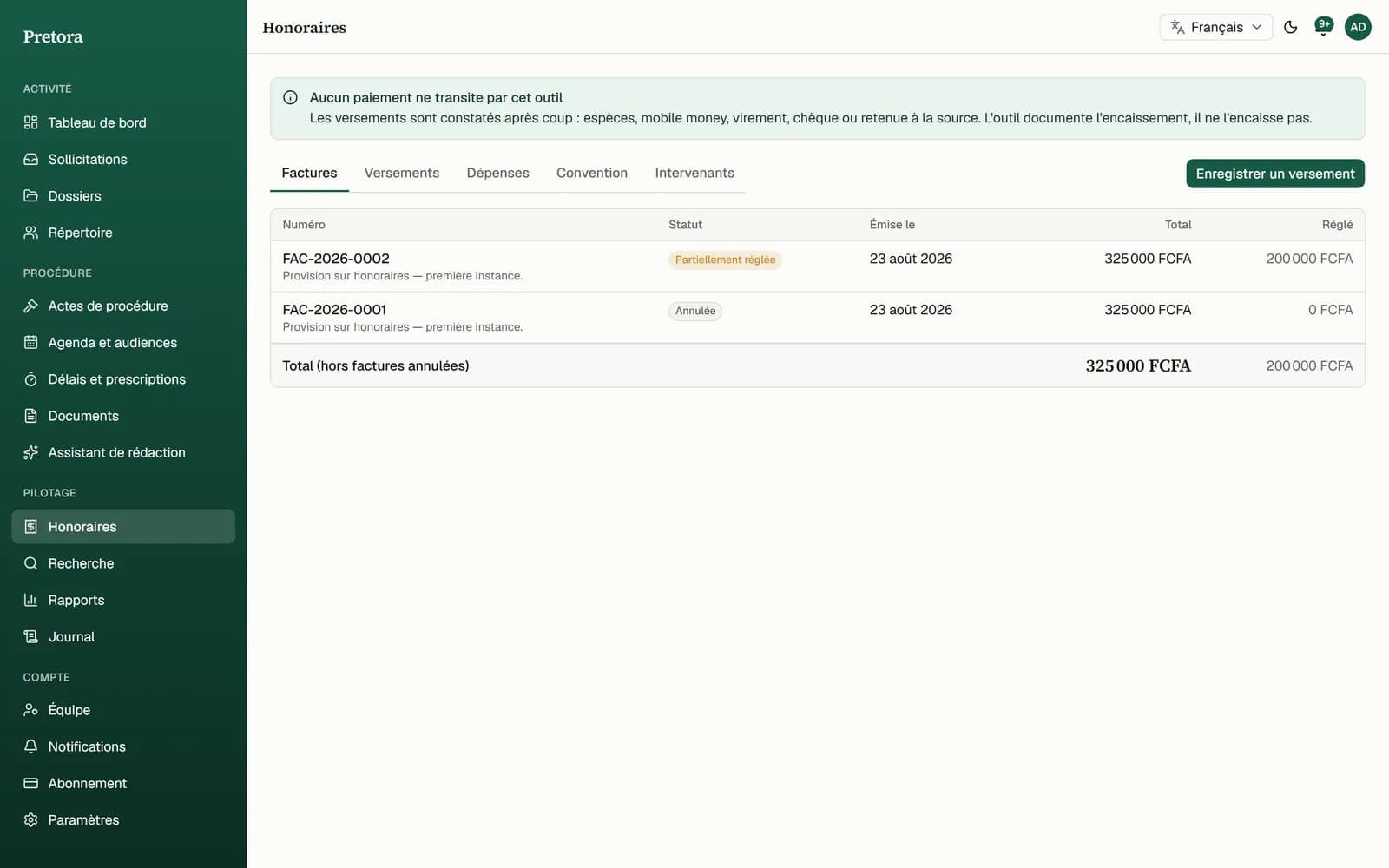This screenshot has width=1389, height=868.
Task: Open Agenda et audiences calendar icon
Action: tap(30, 343)
